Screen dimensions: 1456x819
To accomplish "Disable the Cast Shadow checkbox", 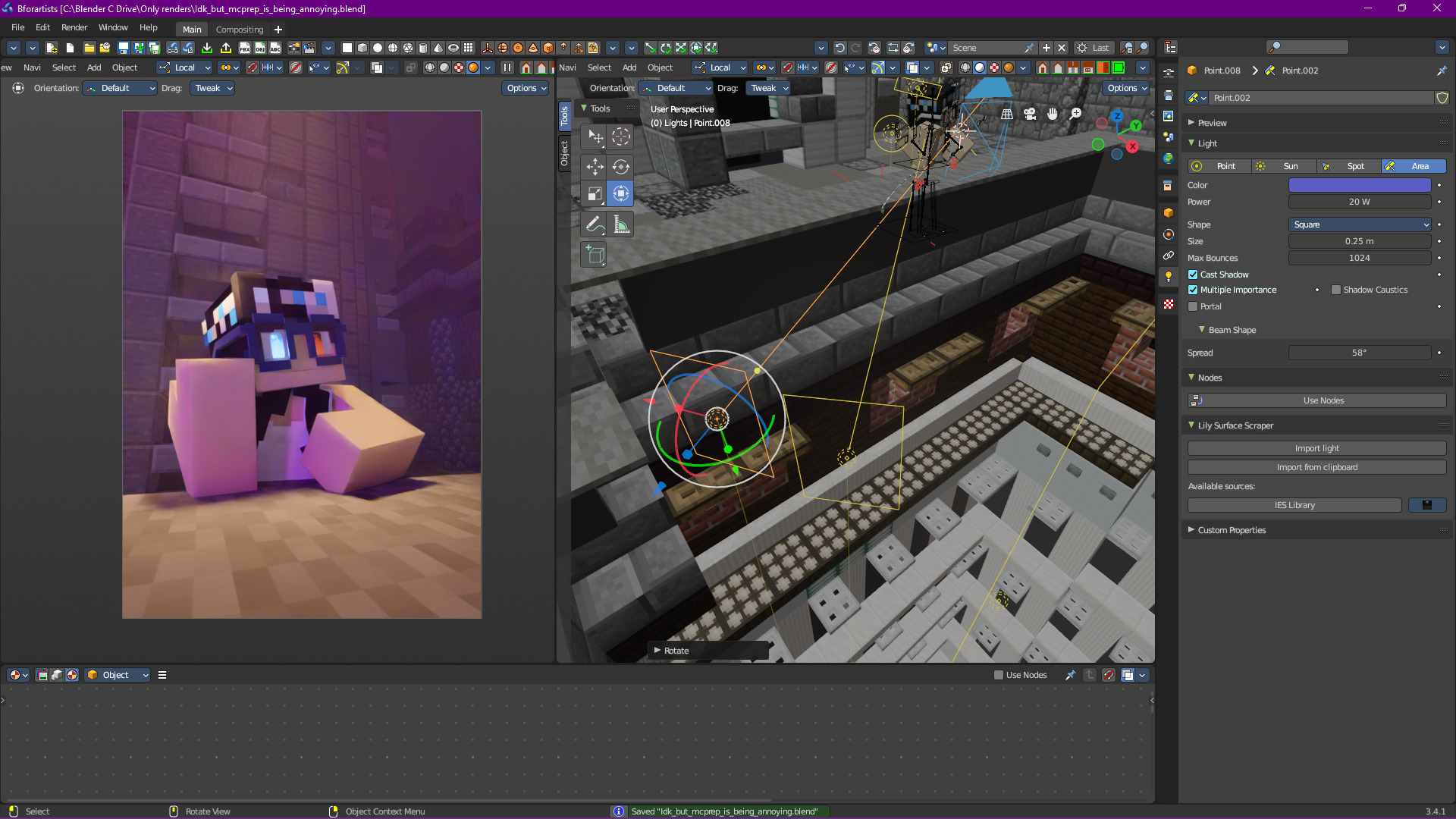I will coord(1193,275).
